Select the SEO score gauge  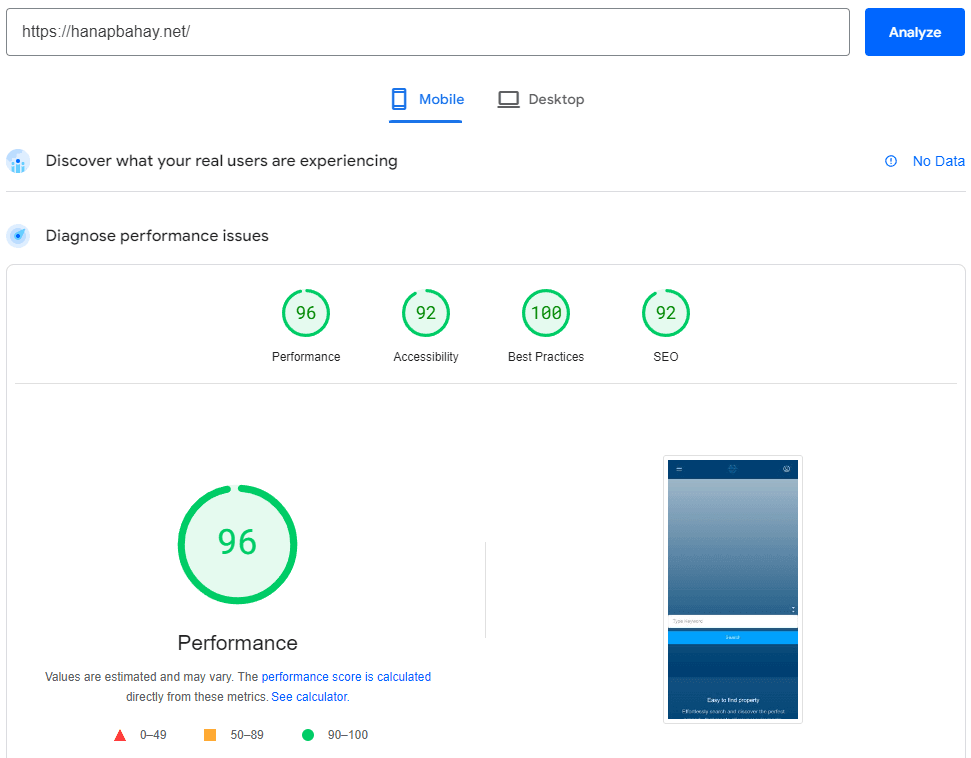pos(666,313)
